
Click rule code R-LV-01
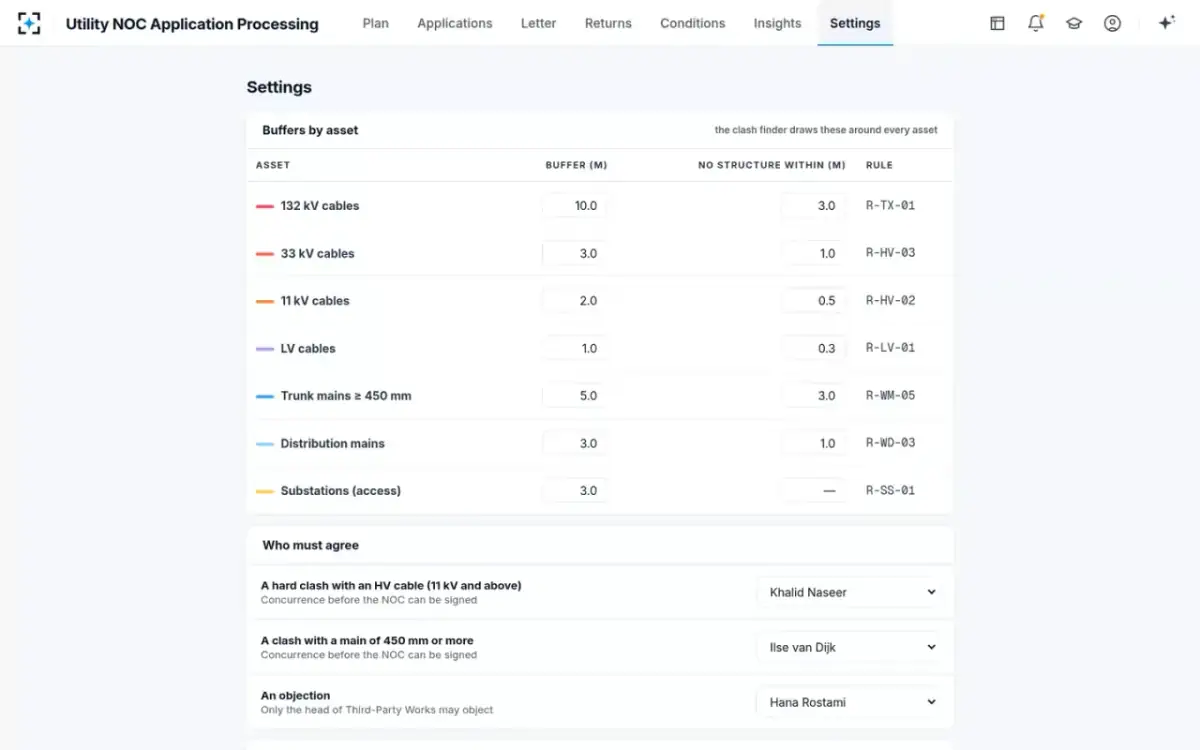tap(890, 348)
